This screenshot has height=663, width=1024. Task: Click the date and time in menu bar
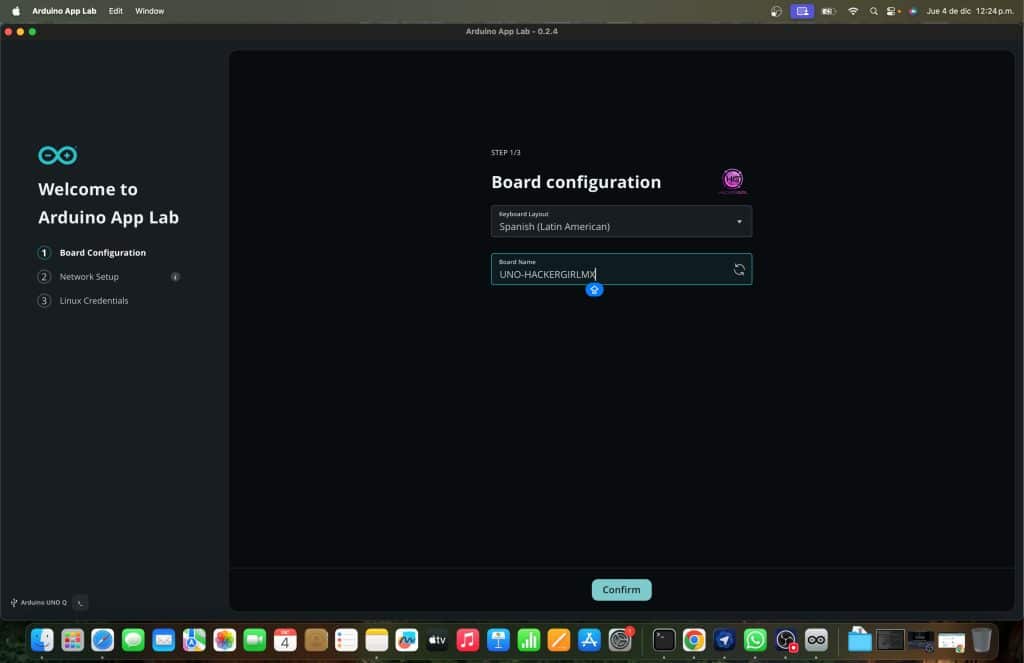point(970,11)
